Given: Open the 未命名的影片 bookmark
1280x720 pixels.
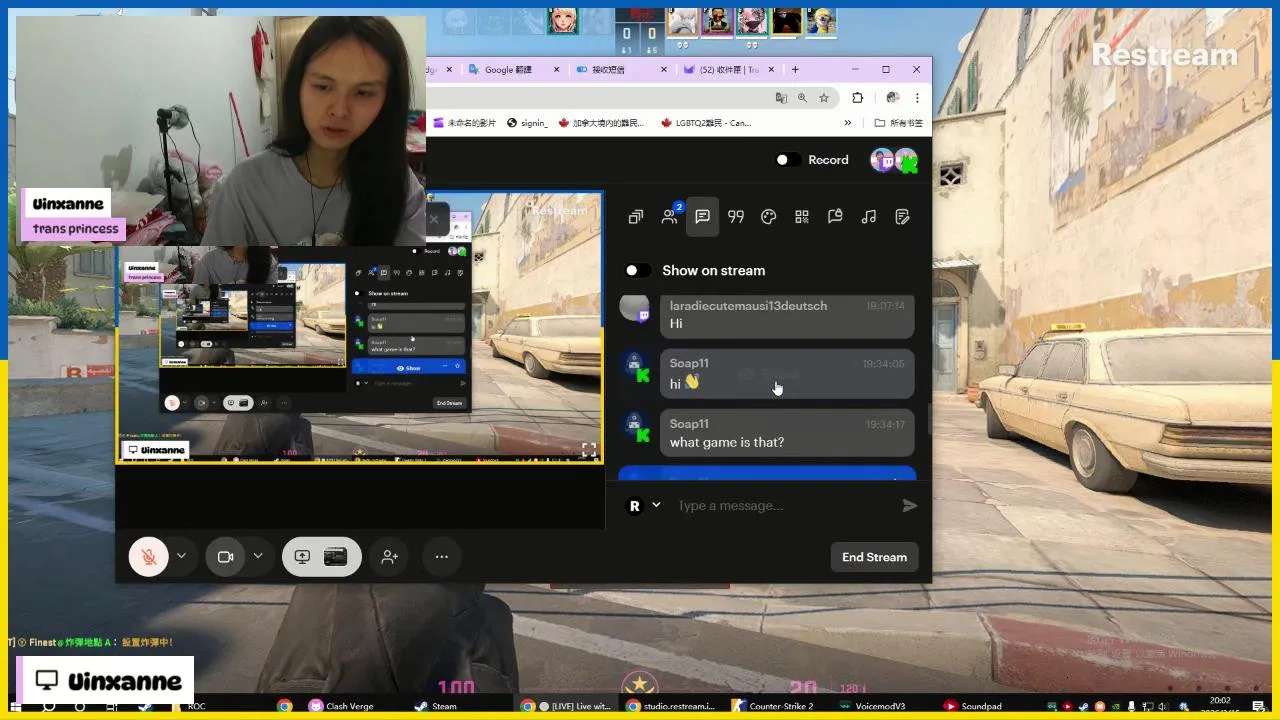Looking at the screenshot, I should pos(464,123).
